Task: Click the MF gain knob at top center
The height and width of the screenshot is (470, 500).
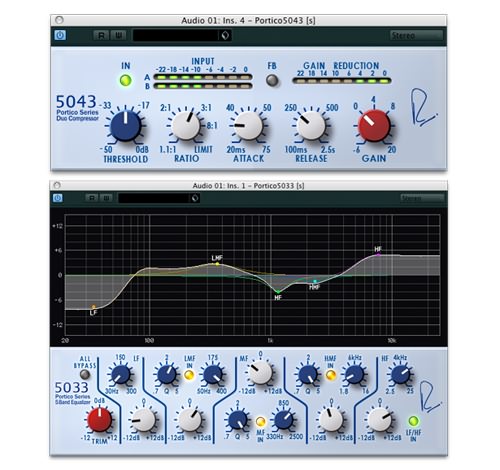Action: (x=260, y=373)
